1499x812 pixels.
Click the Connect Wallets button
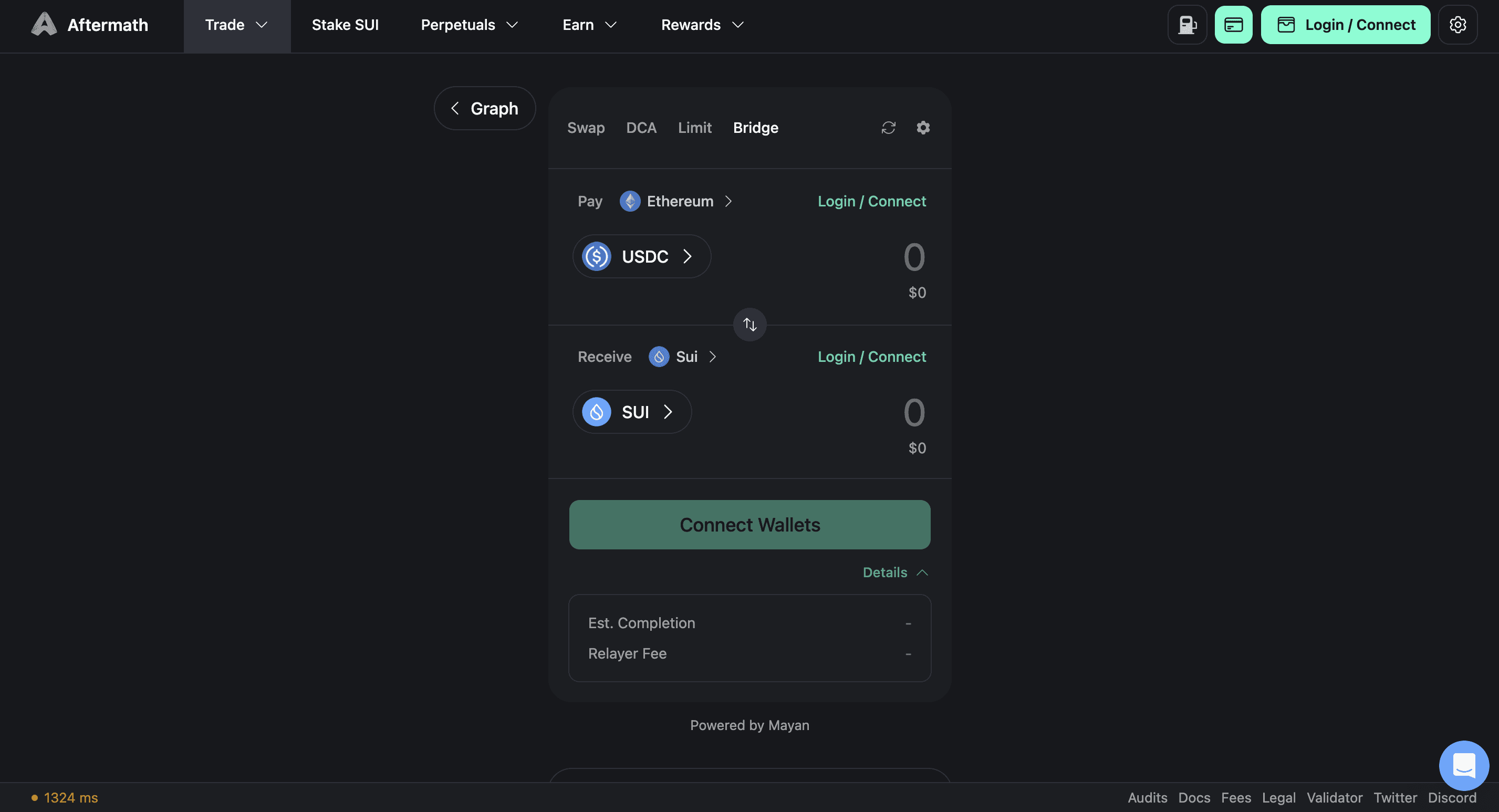tap(749, 525)
